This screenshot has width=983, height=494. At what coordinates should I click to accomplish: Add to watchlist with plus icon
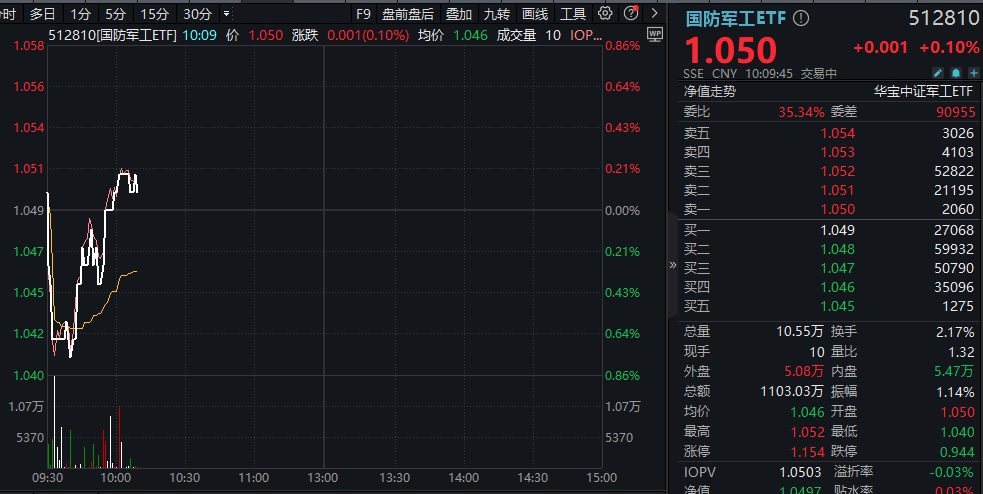973,73
